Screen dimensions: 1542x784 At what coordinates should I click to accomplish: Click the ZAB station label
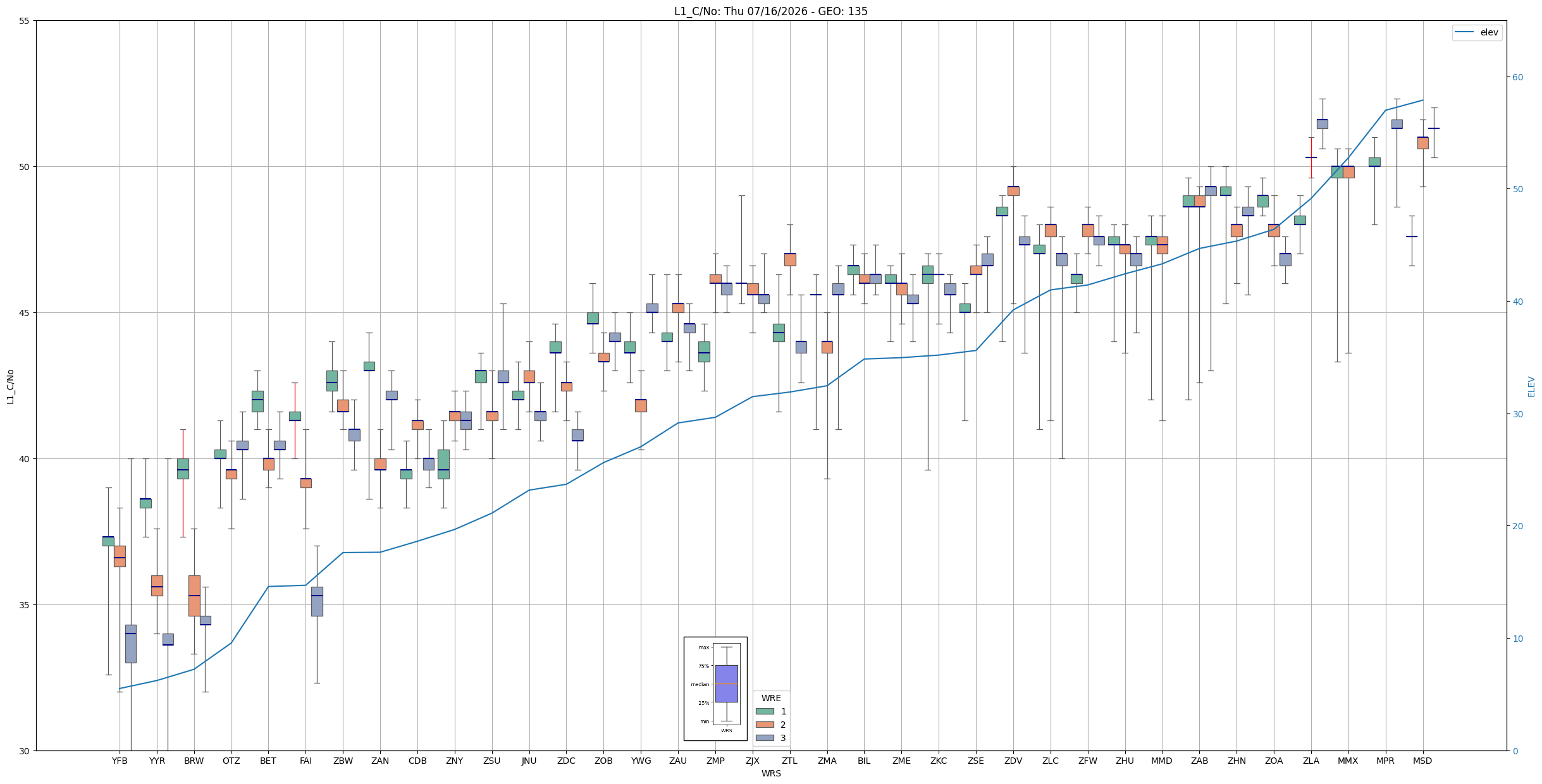click(1199, 761)
